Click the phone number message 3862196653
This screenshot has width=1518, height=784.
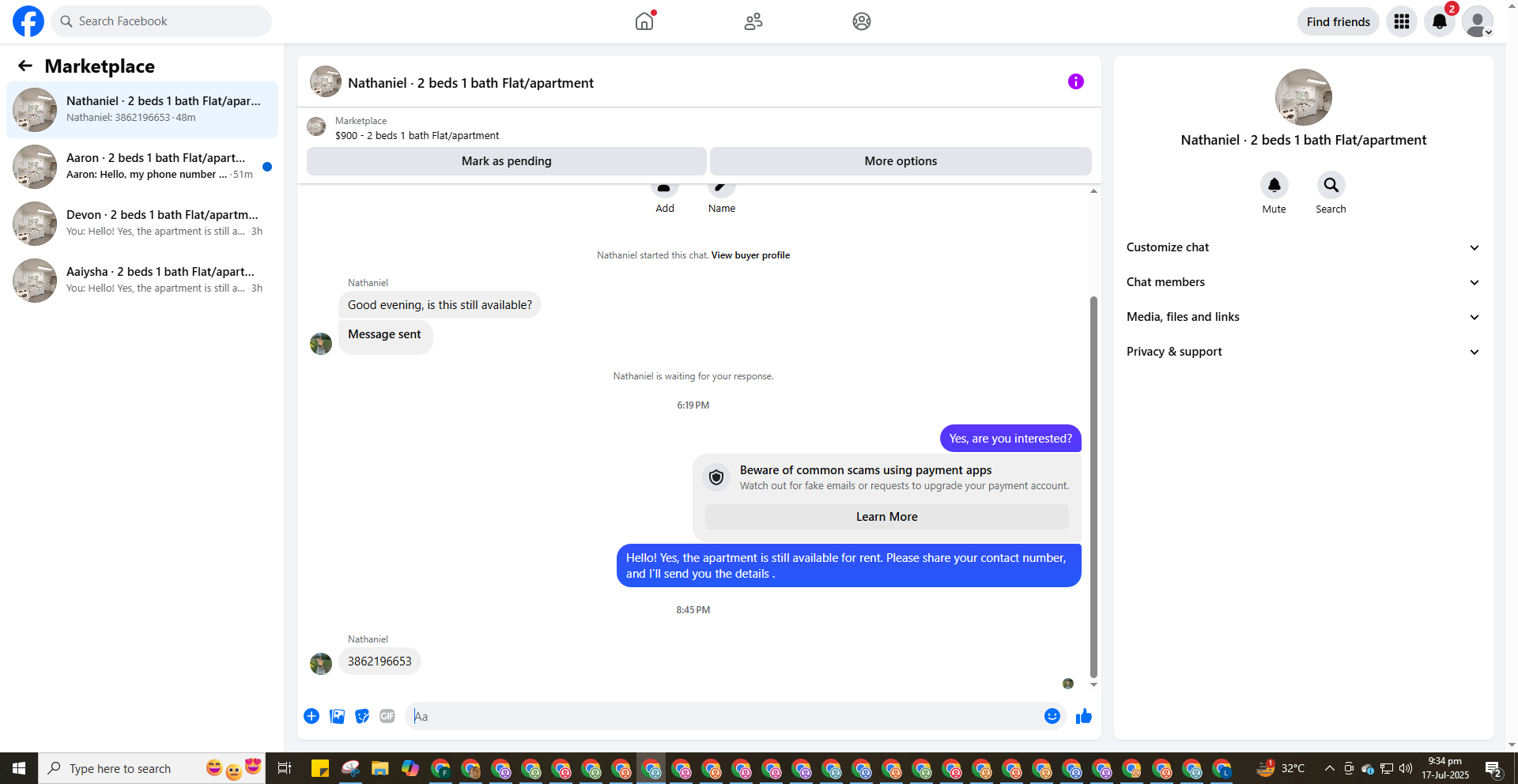click(x=379, y=661)
